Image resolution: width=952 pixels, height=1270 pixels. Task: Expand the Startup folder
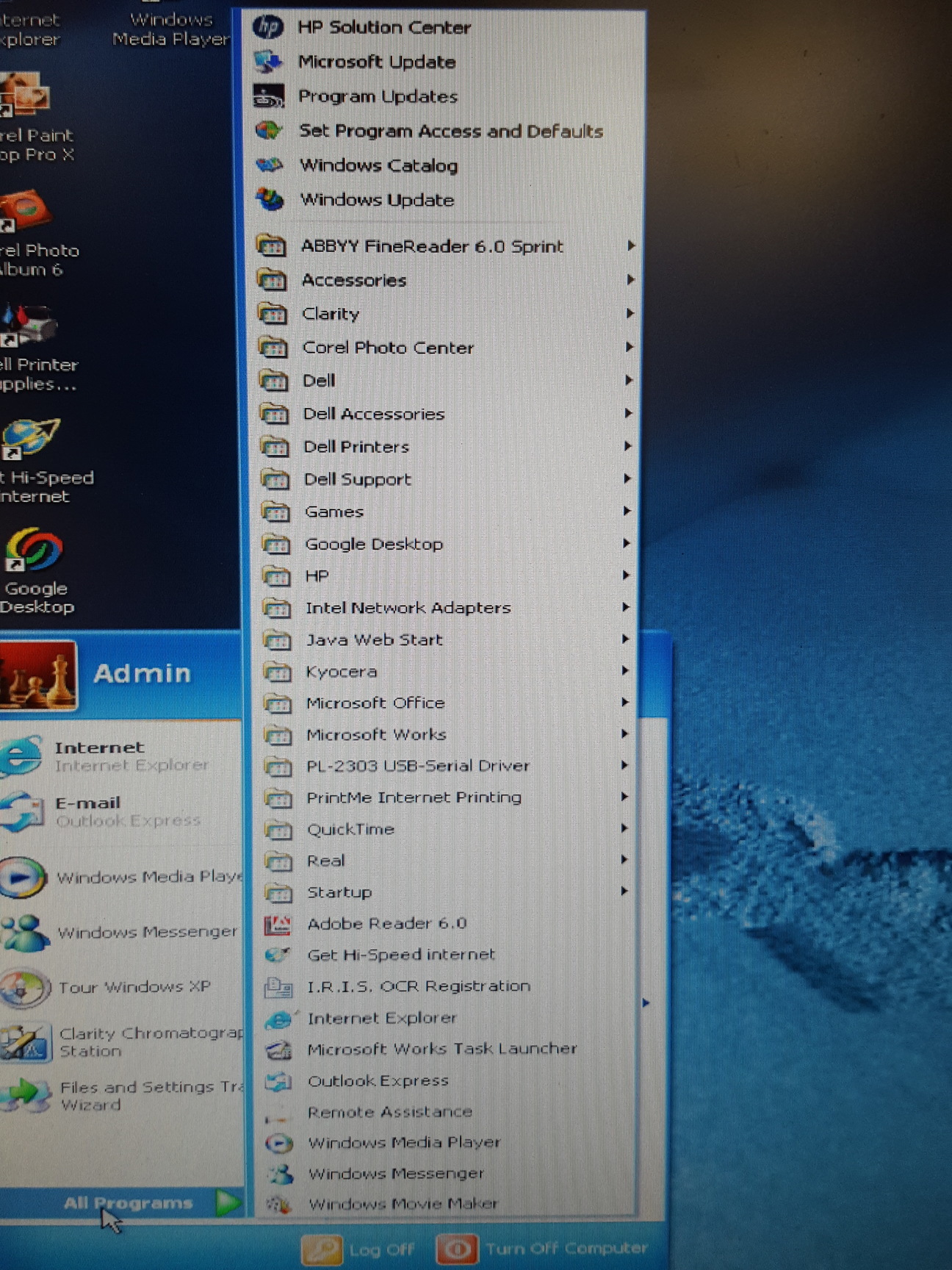pyautogui.click(x=447, y=892)
